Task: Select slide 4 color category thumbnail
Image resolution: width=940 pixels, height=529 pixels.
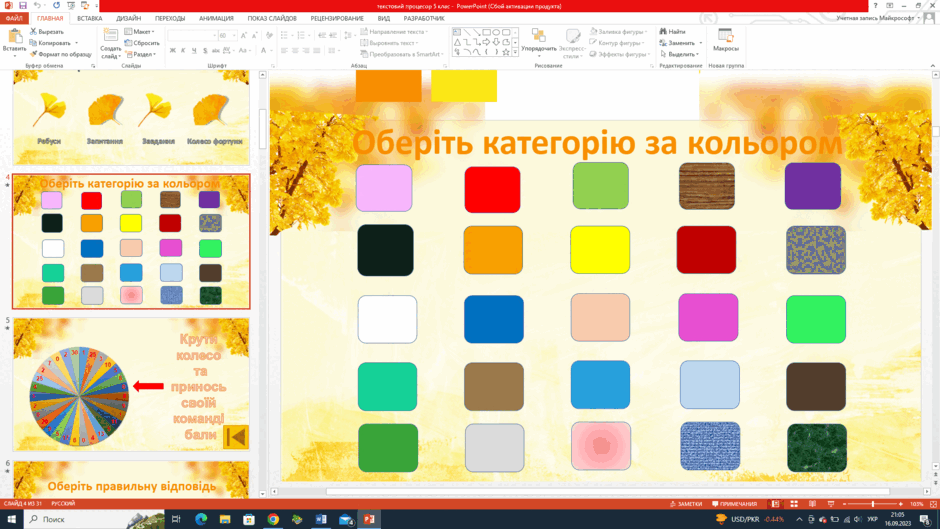Action: click(x=131, y=241)
